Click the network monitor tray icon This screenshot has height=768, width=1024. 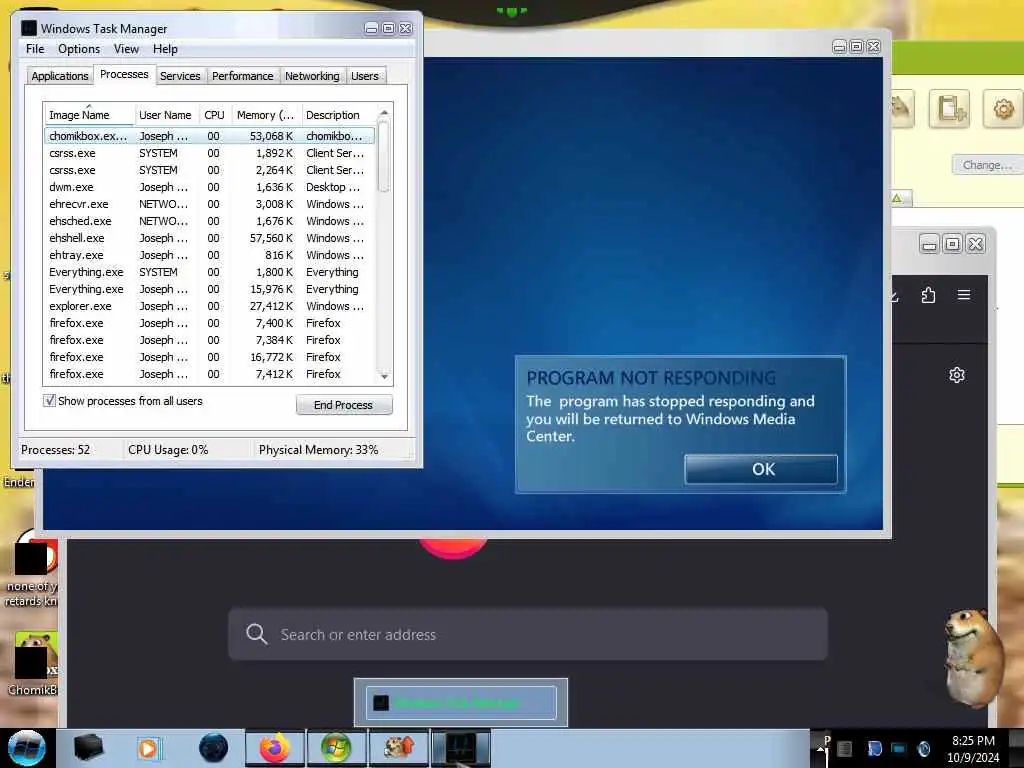point(899,748)
